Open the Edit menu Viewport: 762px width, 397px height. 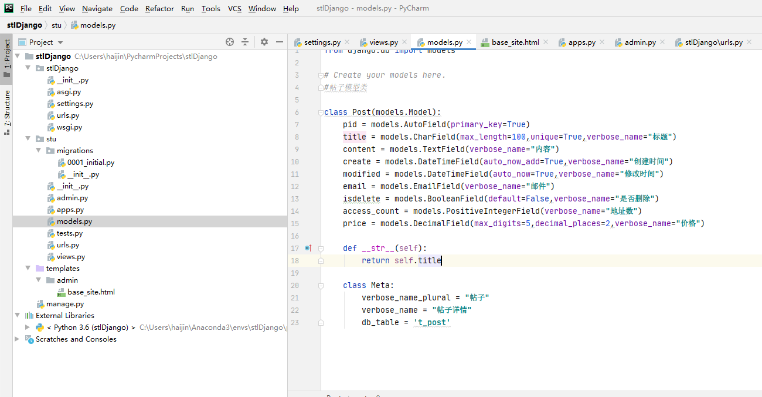click(45, 8)
